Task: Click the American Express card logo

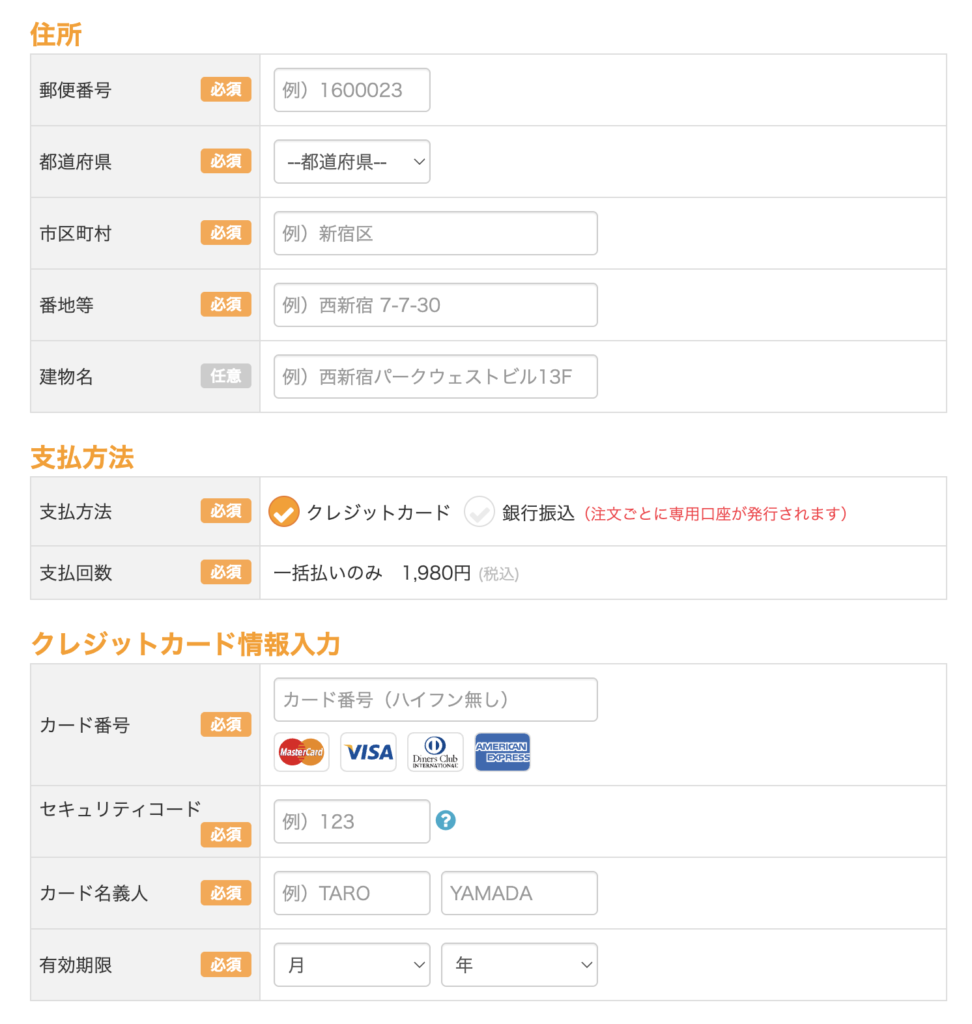Action: point(502,752)
